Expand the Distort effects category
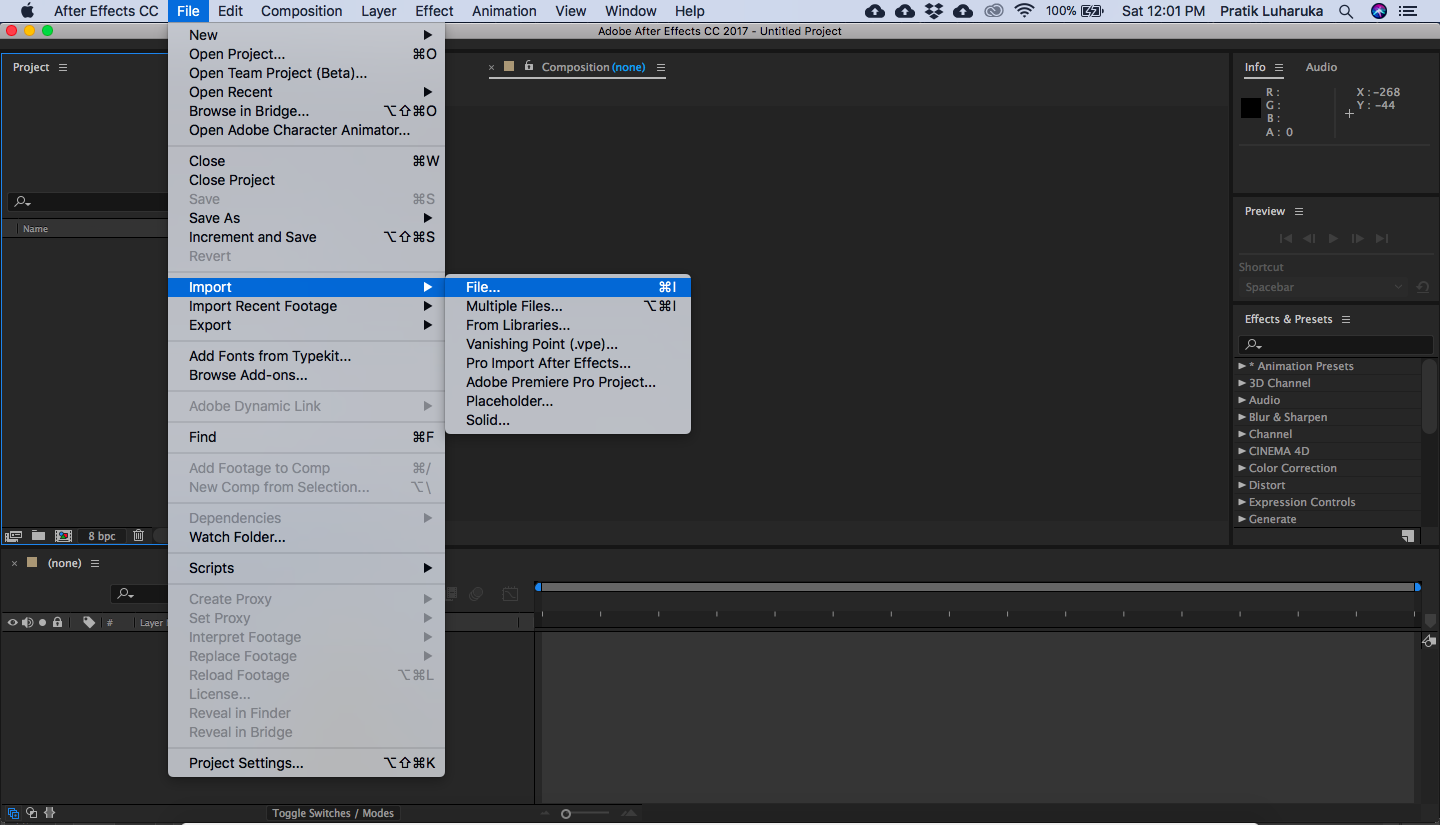 click(1242, 485)
